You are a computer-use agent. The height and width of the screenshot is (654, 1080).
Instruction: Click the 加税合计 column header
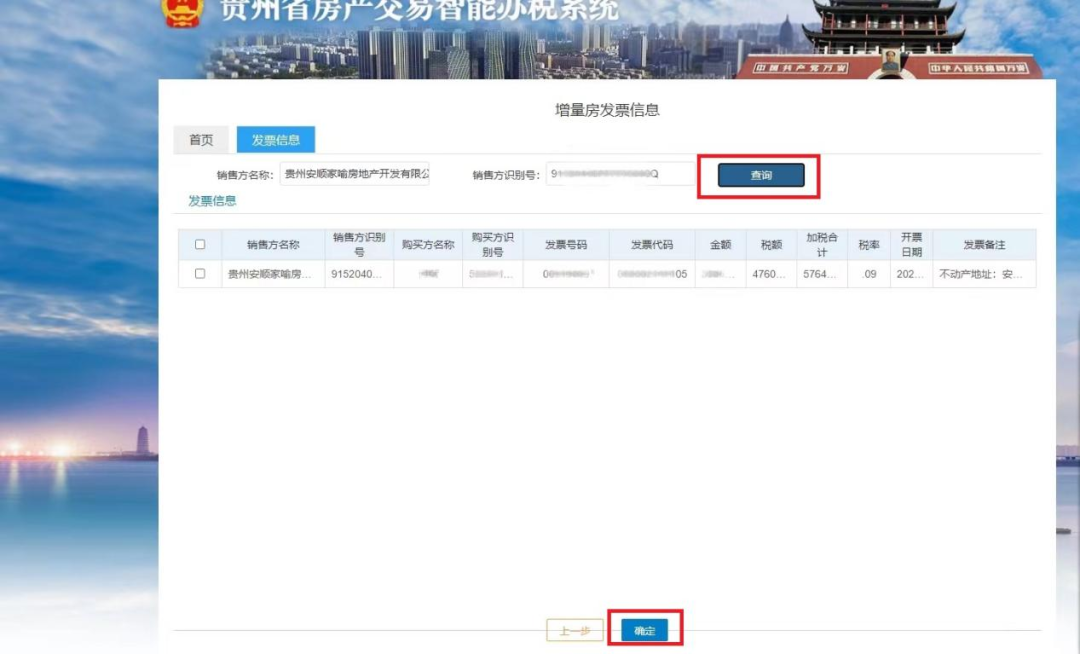(x=822, y=244)
